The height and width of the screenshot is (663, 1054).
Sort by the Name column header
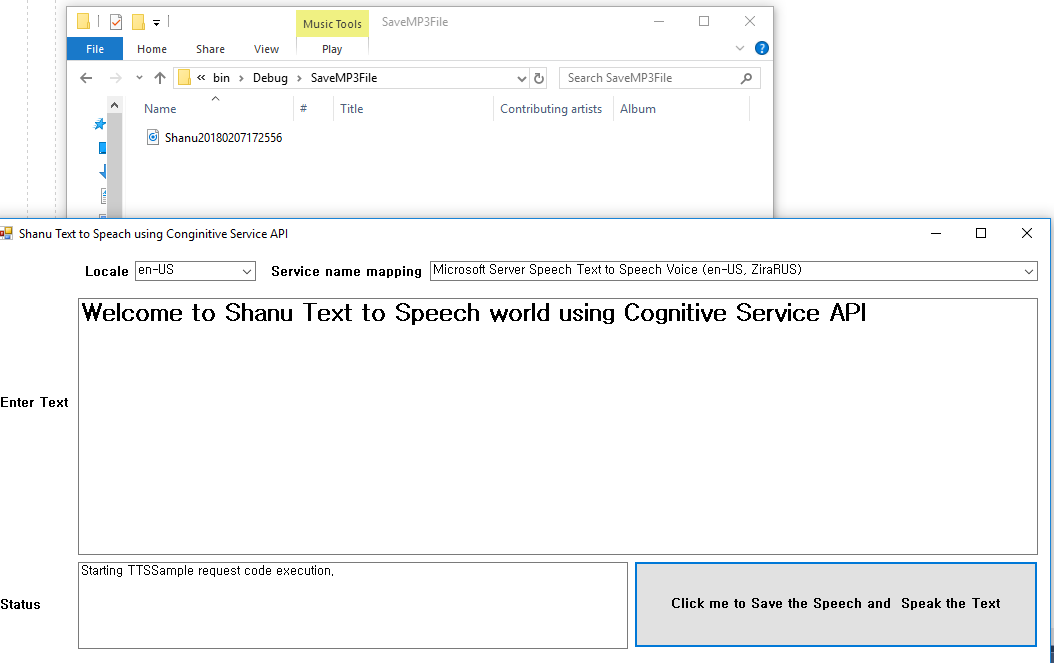click(x=160, y=109)
